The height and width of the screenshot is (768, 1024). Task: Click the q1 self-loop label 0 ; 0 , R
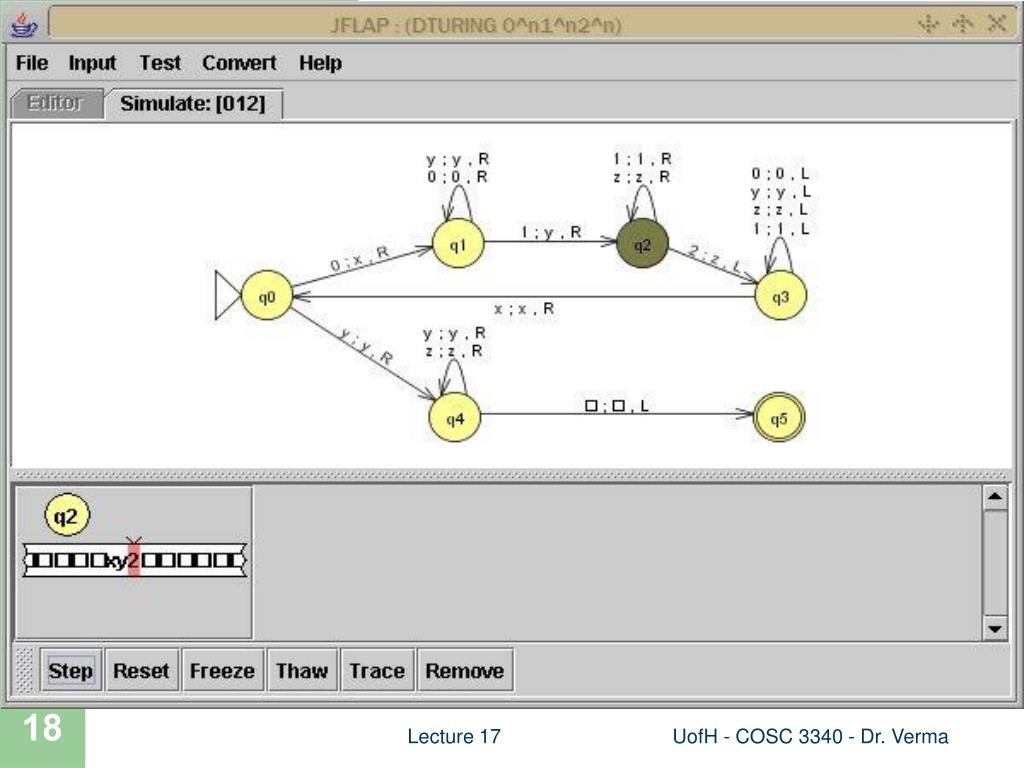(x=457, y=177)
